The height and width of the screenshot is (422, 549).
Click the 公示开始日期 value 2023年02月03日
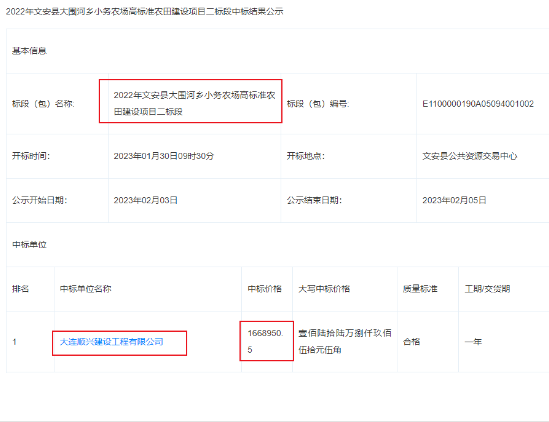[145, 200]
